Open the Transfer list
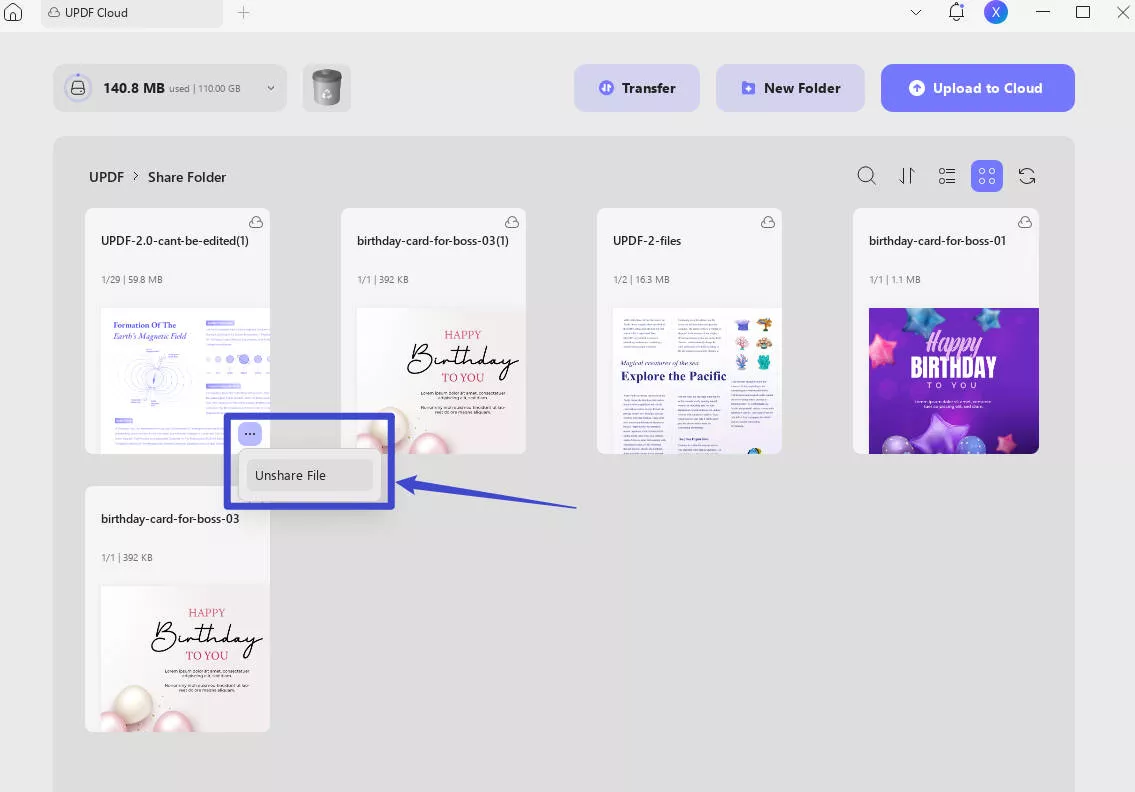Screen dimensions: 1135x792 click(x=637, y=88)
